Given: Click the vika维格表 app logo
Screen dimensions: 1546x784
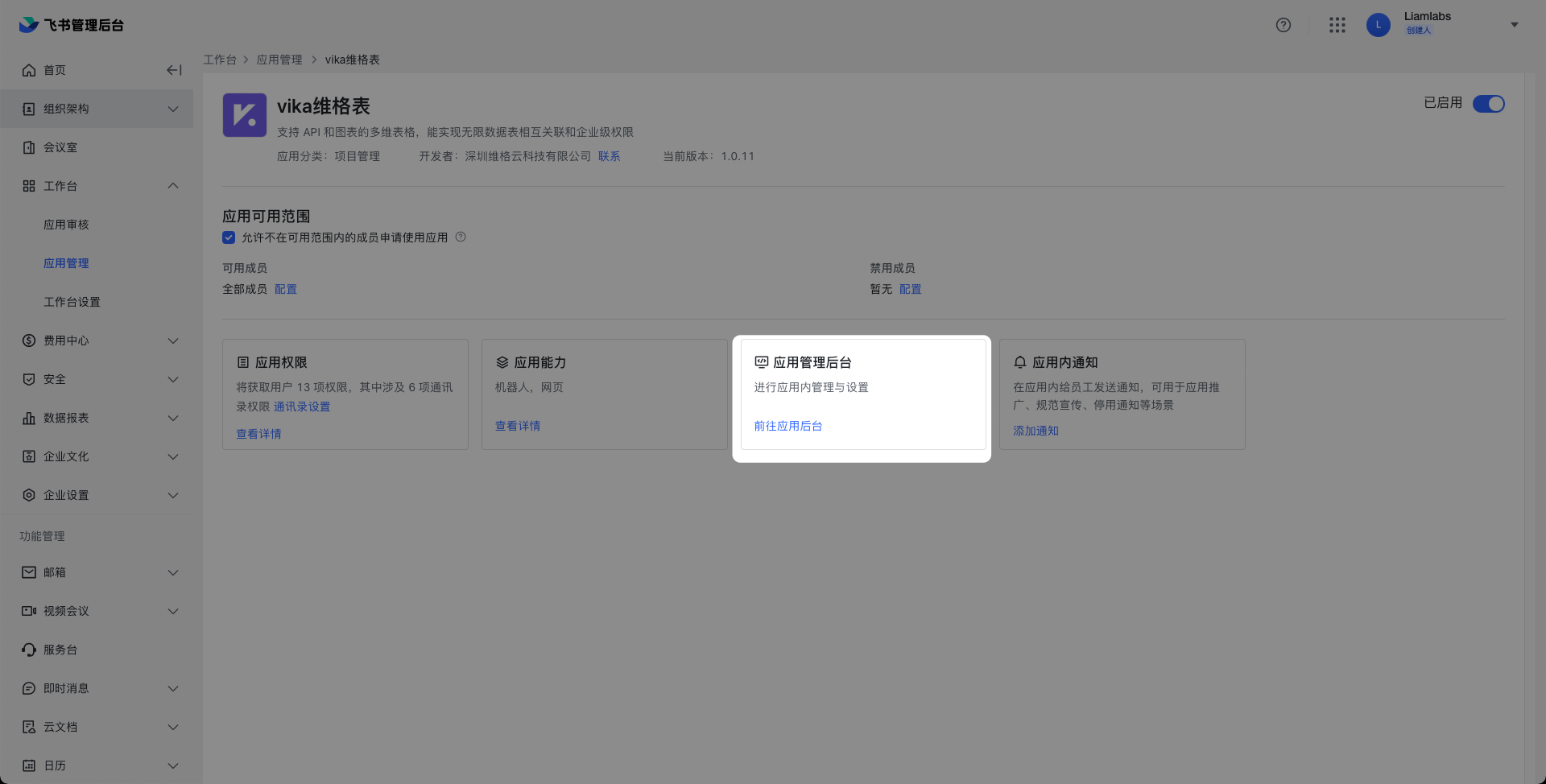Looking at the screenshot, I should (244, 115).
